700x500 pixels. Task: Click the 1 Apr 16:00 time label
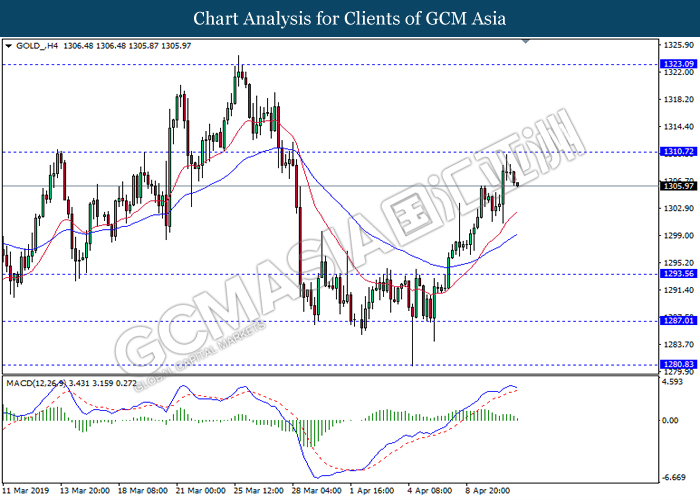pos(372,491)
